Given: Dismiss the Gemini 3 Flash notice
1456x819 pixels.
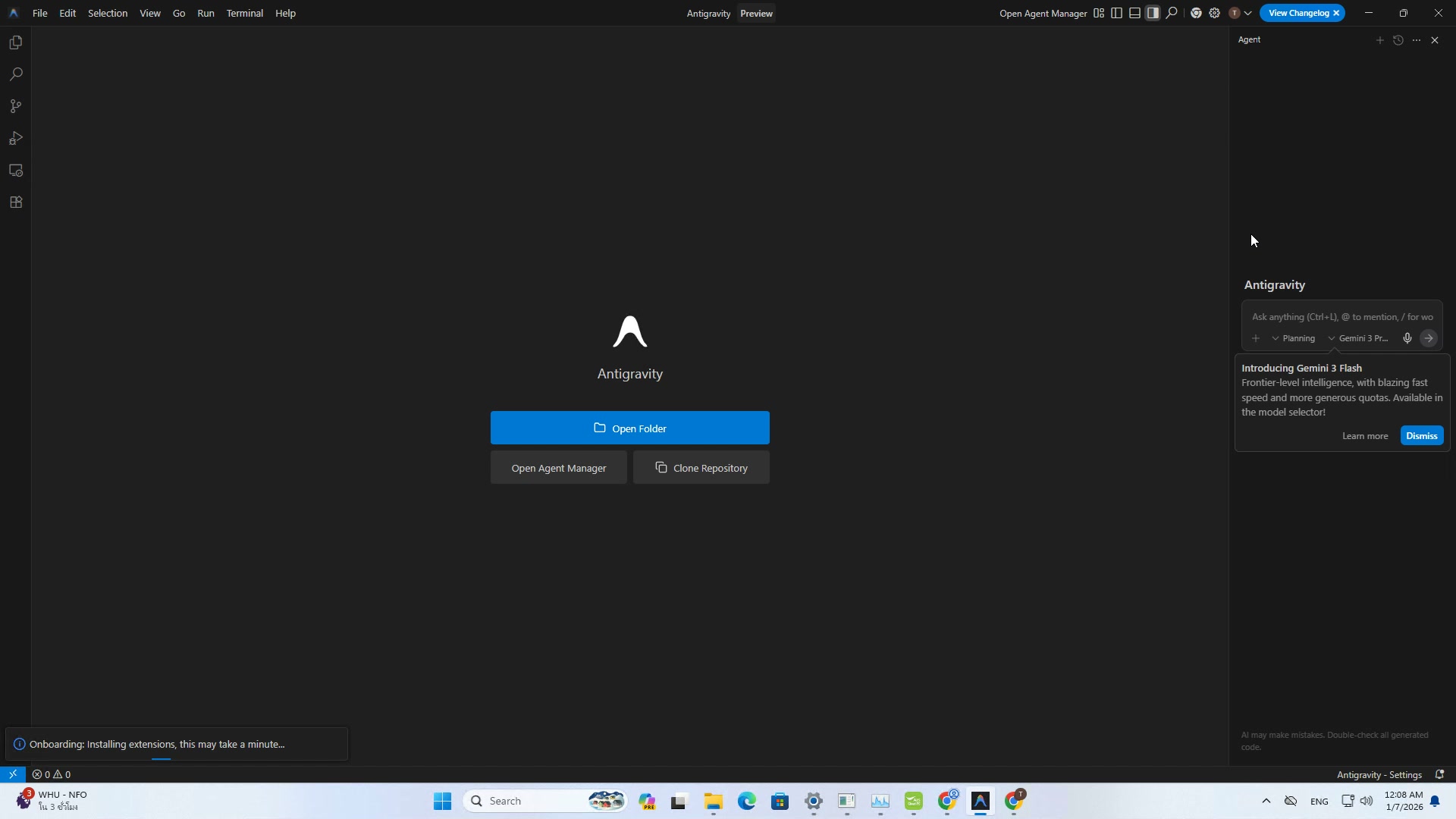Looking at the screenshot, I should tap(1421, 436).
